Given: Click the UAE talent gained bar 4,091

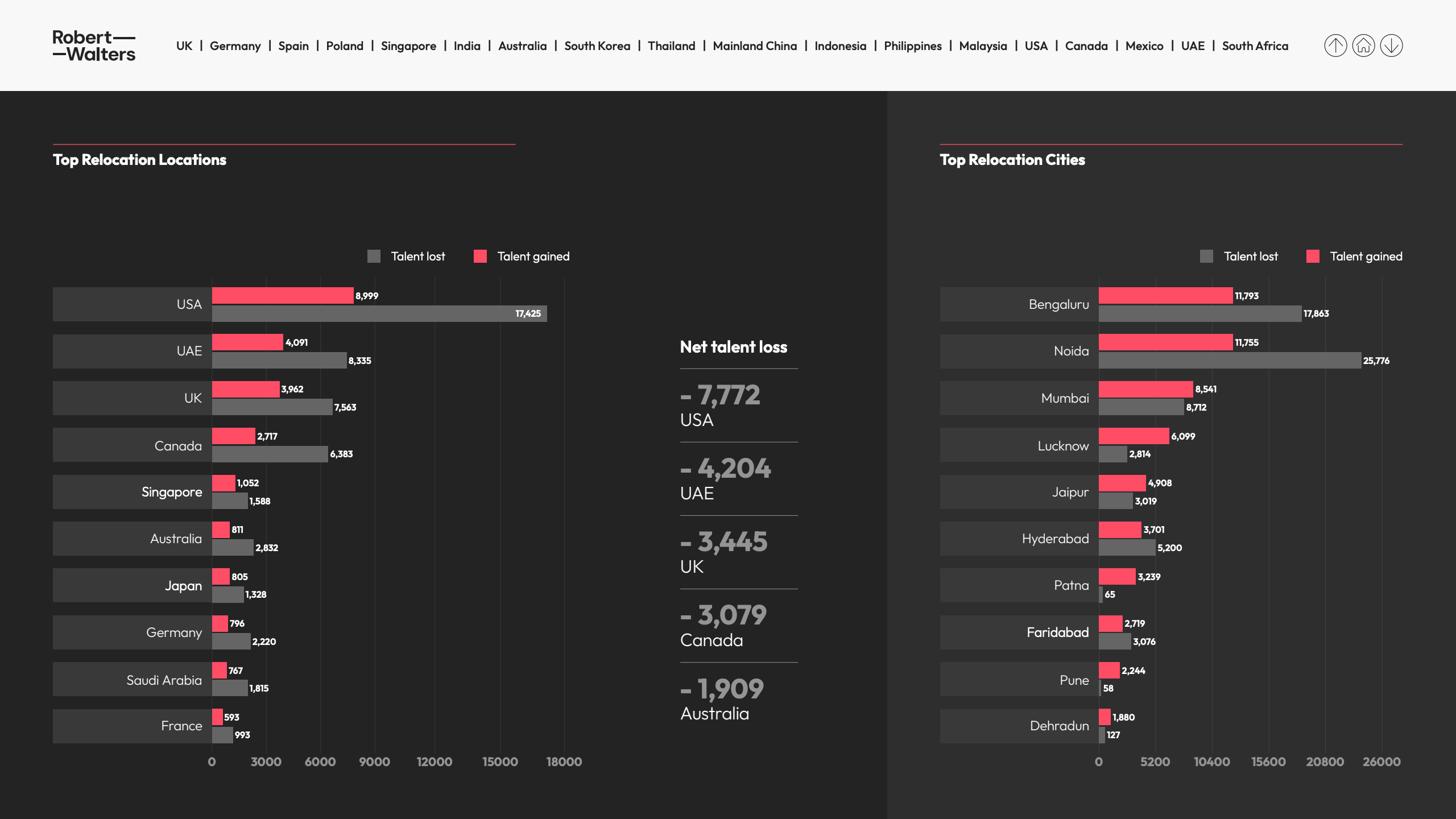Looking at the screenshot, I should tap(247, 342).
